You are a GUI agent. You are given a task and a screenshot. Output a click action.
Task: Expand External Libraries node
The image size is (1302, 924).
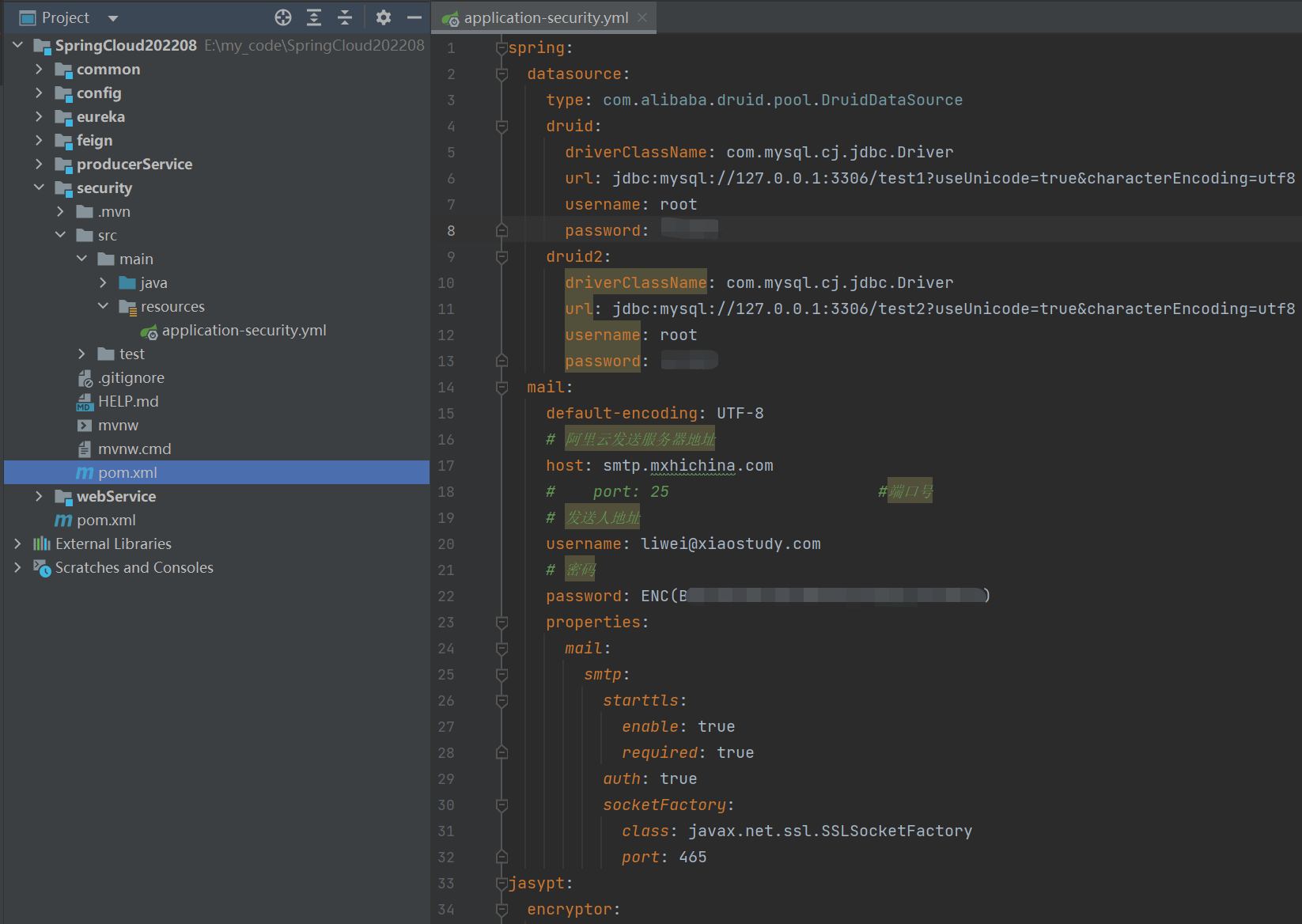point(17,543)
